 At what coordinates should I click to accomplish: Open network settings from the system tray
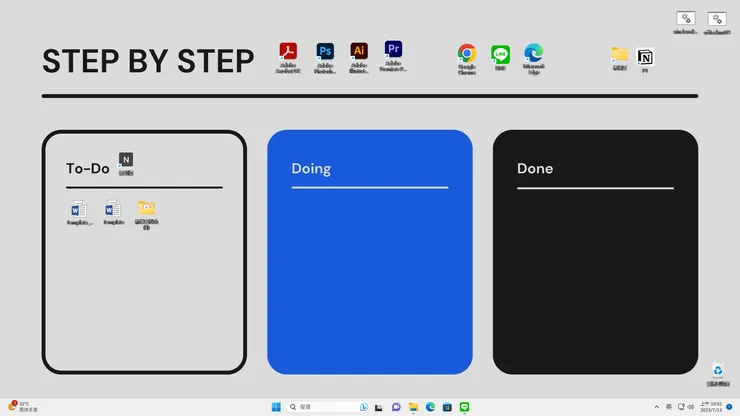pos(681,407)
